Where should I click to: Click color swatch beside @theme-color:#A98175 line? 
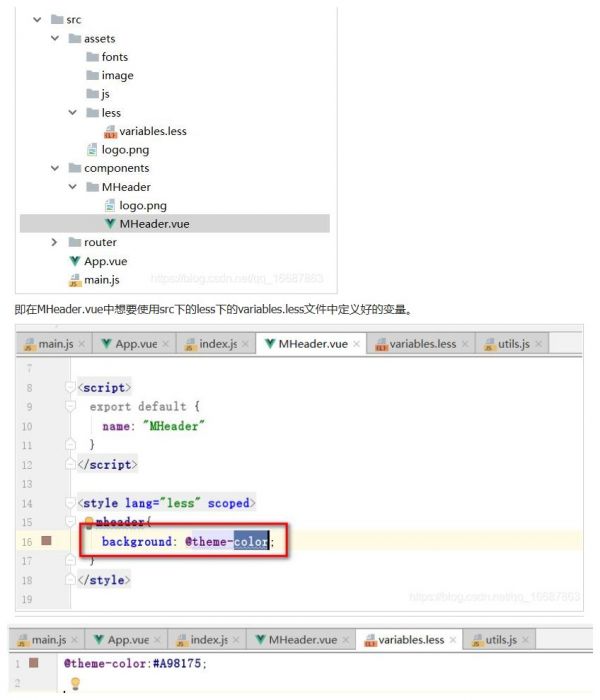pyautogui.click(x=33, y=662)
